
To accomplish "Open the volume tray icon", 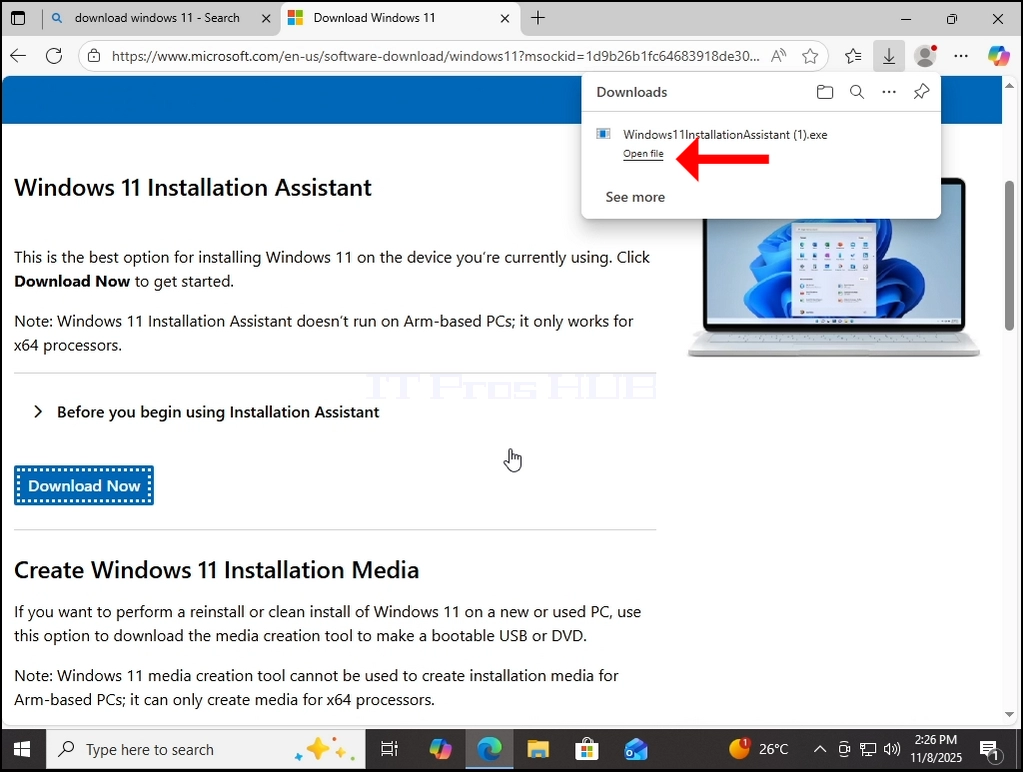I will [x=891, y=749].
